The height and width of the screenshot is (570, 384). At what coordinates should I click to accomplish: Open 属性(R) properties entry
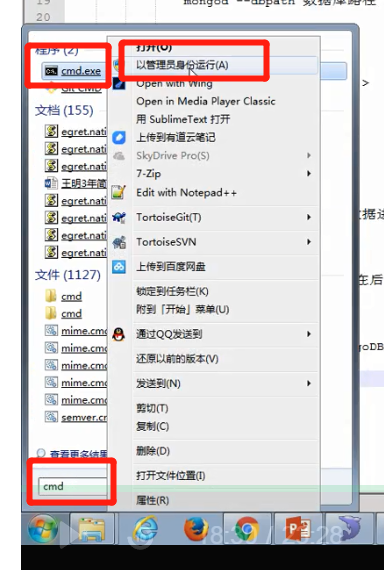152,501
